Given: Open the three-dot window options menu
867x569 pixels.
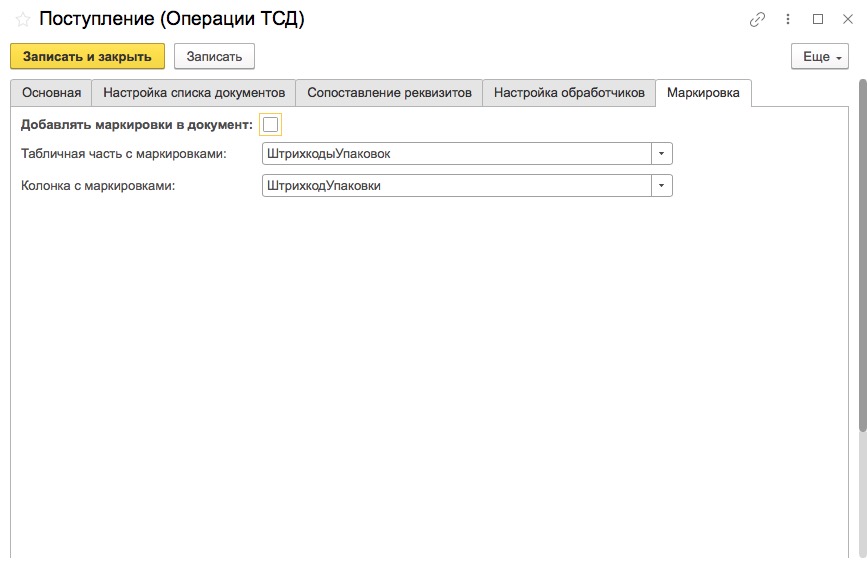Looking at the screenshot, I should (788, 19).
